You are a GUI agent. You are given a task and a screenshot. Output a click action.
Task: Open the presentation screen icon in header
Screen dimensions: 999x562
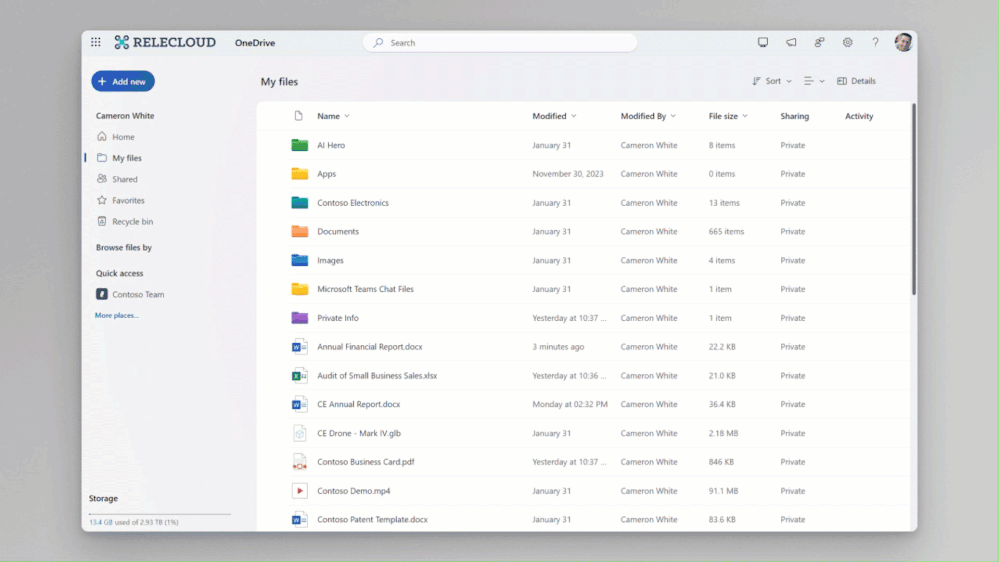pos(763,42)
